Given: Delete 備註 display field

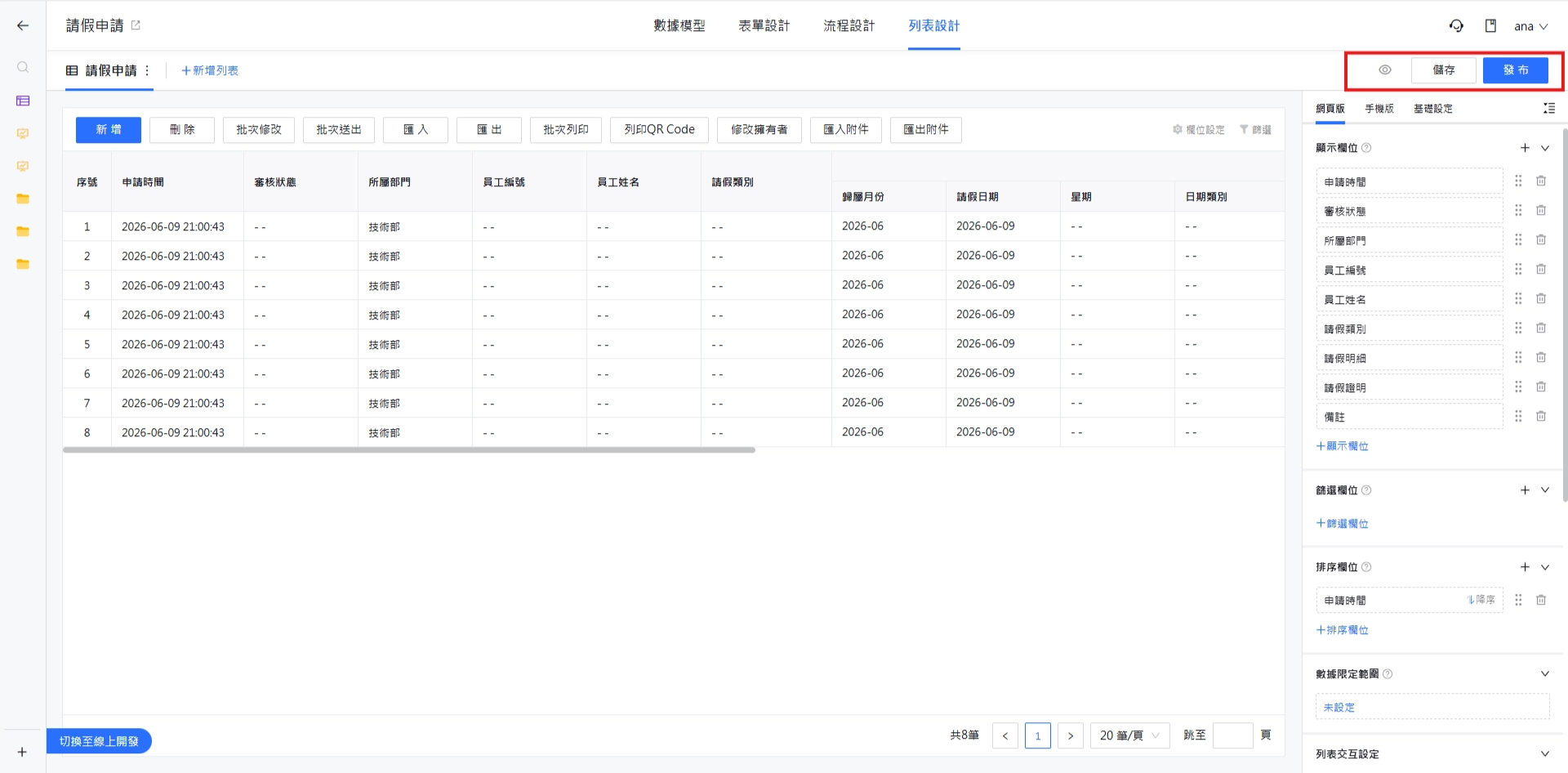Looking at the screenshot, I should (x=1541, y=417).
